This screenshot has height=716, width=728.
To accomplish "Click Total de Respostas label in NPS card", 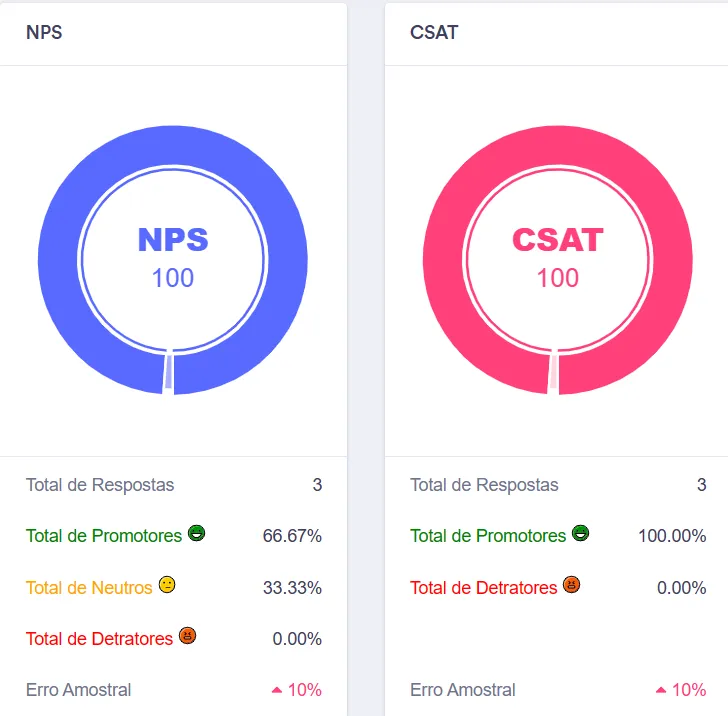I will [100, 485].
